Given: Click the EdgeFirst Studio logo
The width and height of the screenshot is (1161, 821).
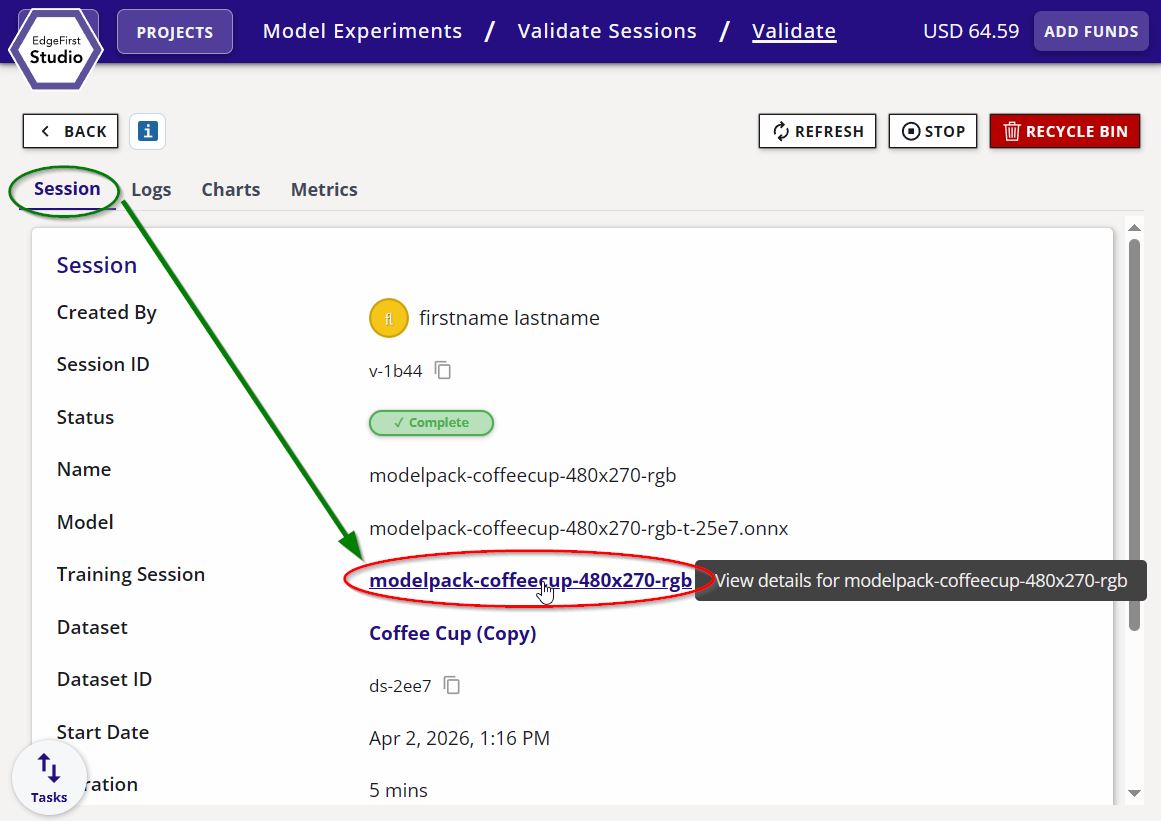Looking at the screenshot, I should [x=56, y=49].
